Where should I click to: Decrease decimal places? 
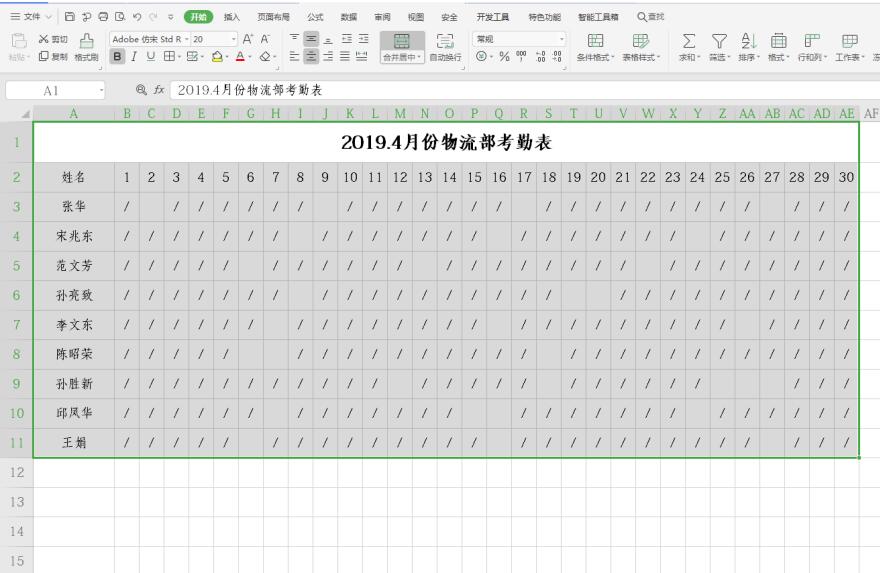coord(557,56)
